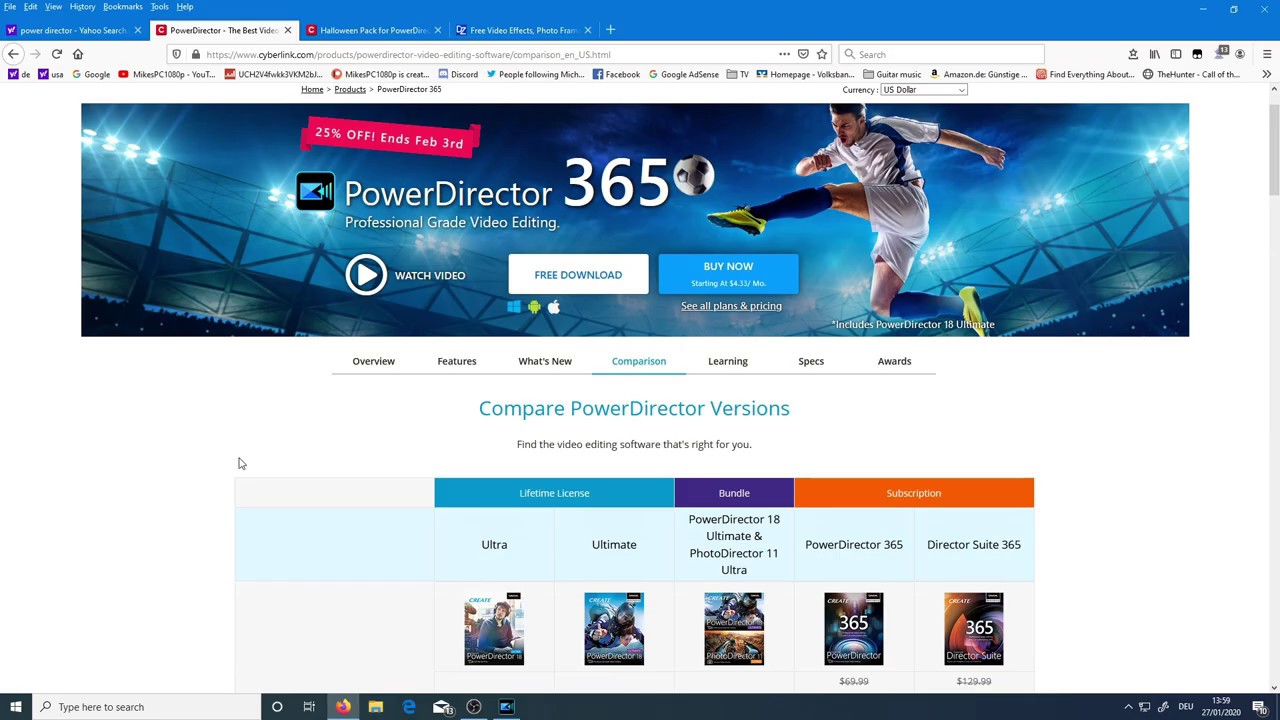Open the Currency US Dollar dropdown
The image size is (1280, 720).
pyautogui.click(x=923, y=90)
